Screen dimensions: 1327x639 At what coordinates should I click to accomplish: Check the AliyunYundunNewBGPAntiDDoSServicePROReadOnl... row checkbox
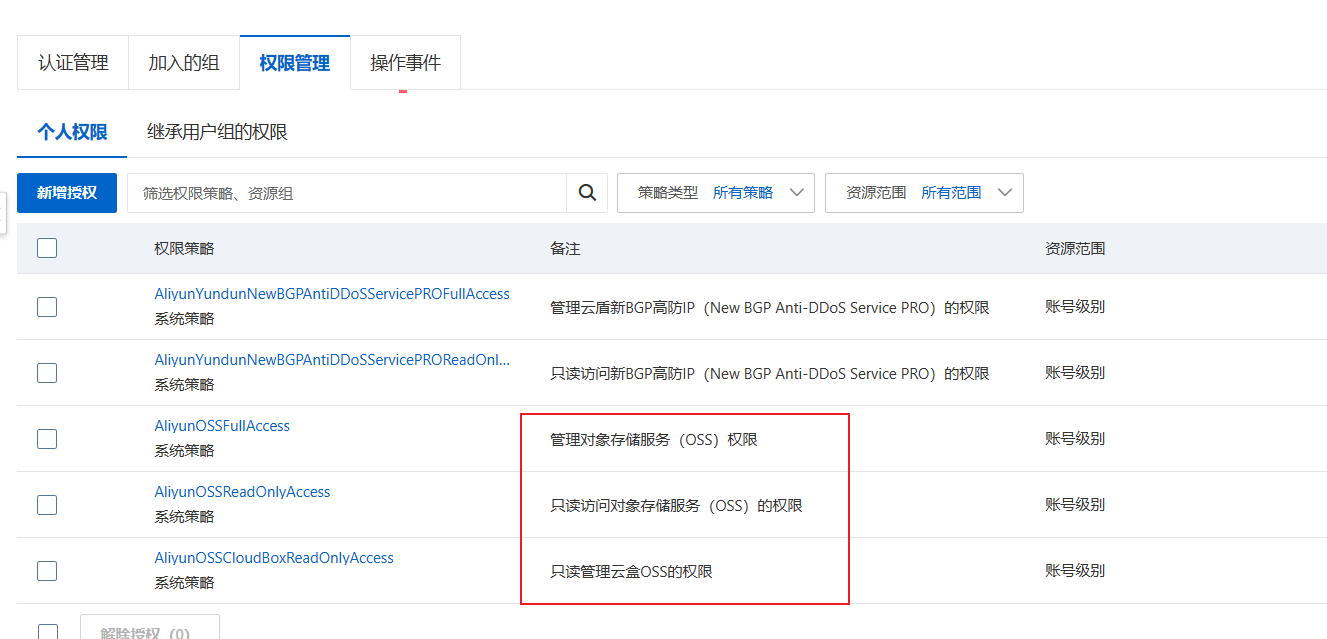coord(47,373)
